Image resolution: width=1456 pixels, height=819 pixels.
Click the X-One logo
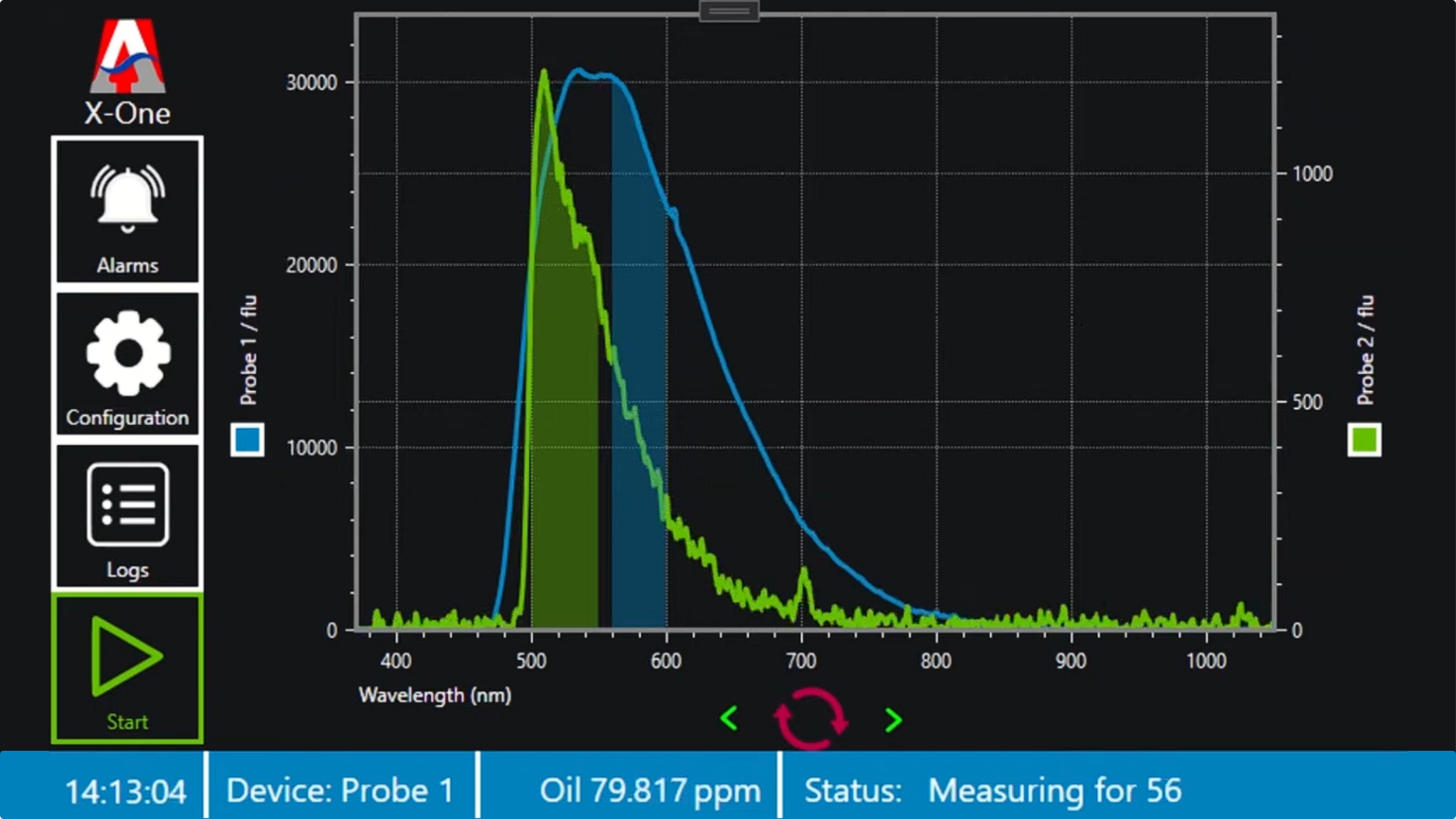127,72
